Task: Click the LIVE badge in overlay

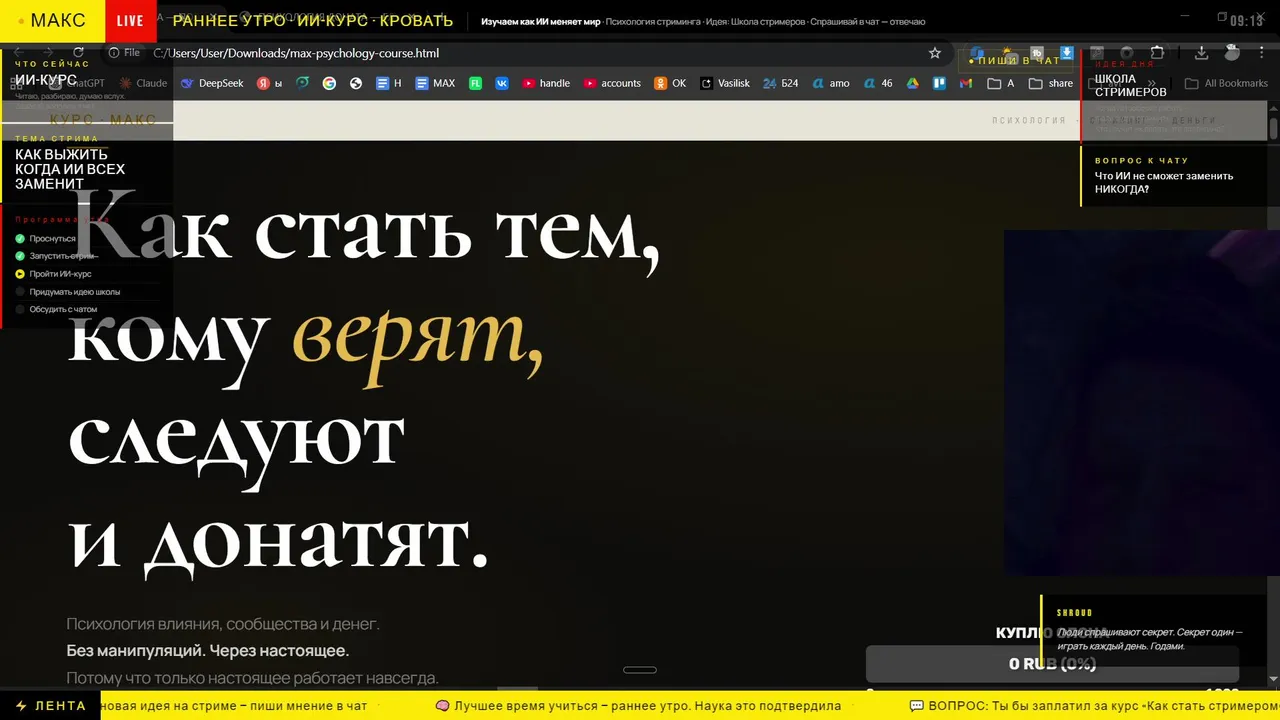Action: click(x=130, y=21)
